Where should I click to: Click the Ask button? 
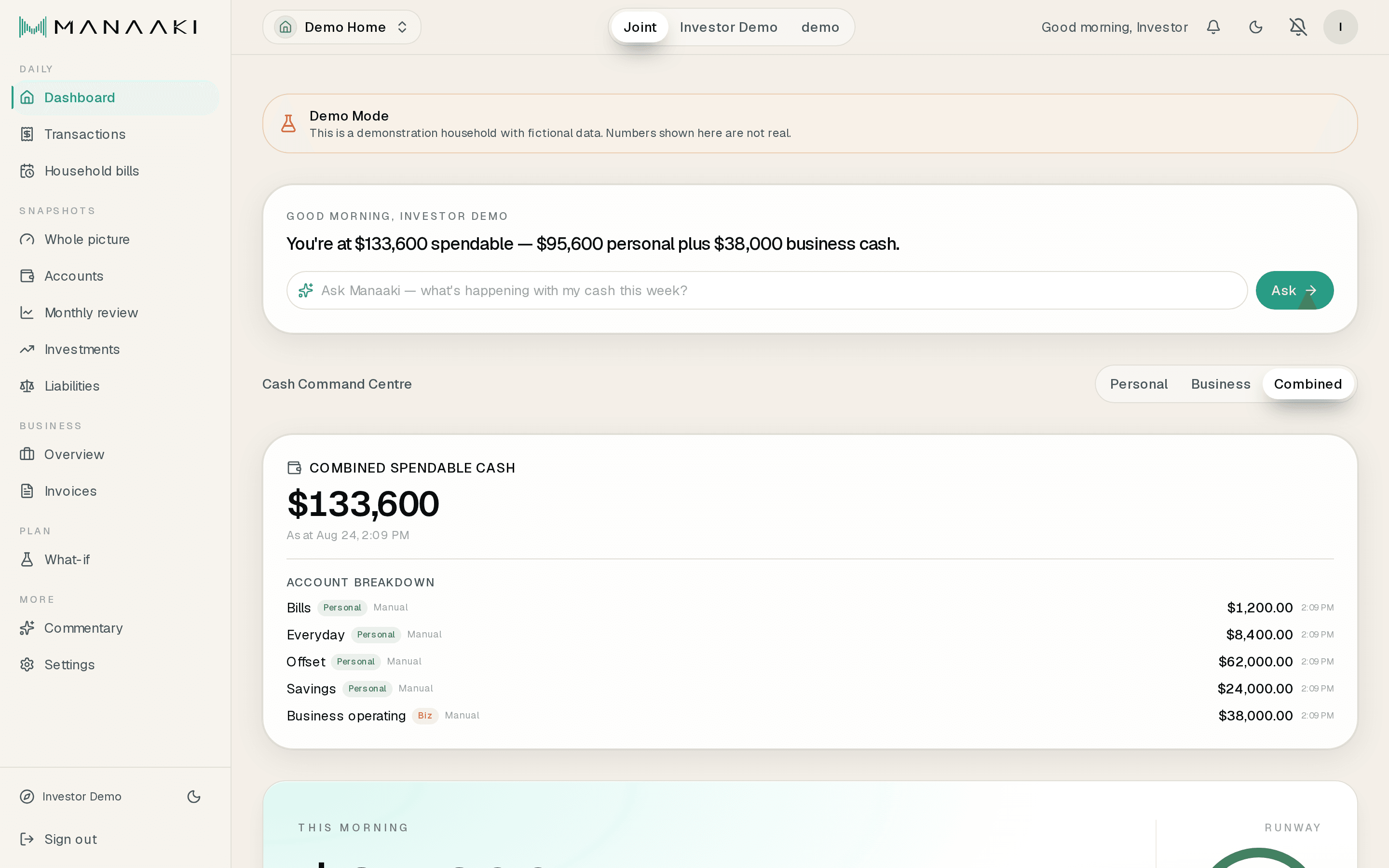(x=1294, y=290)
